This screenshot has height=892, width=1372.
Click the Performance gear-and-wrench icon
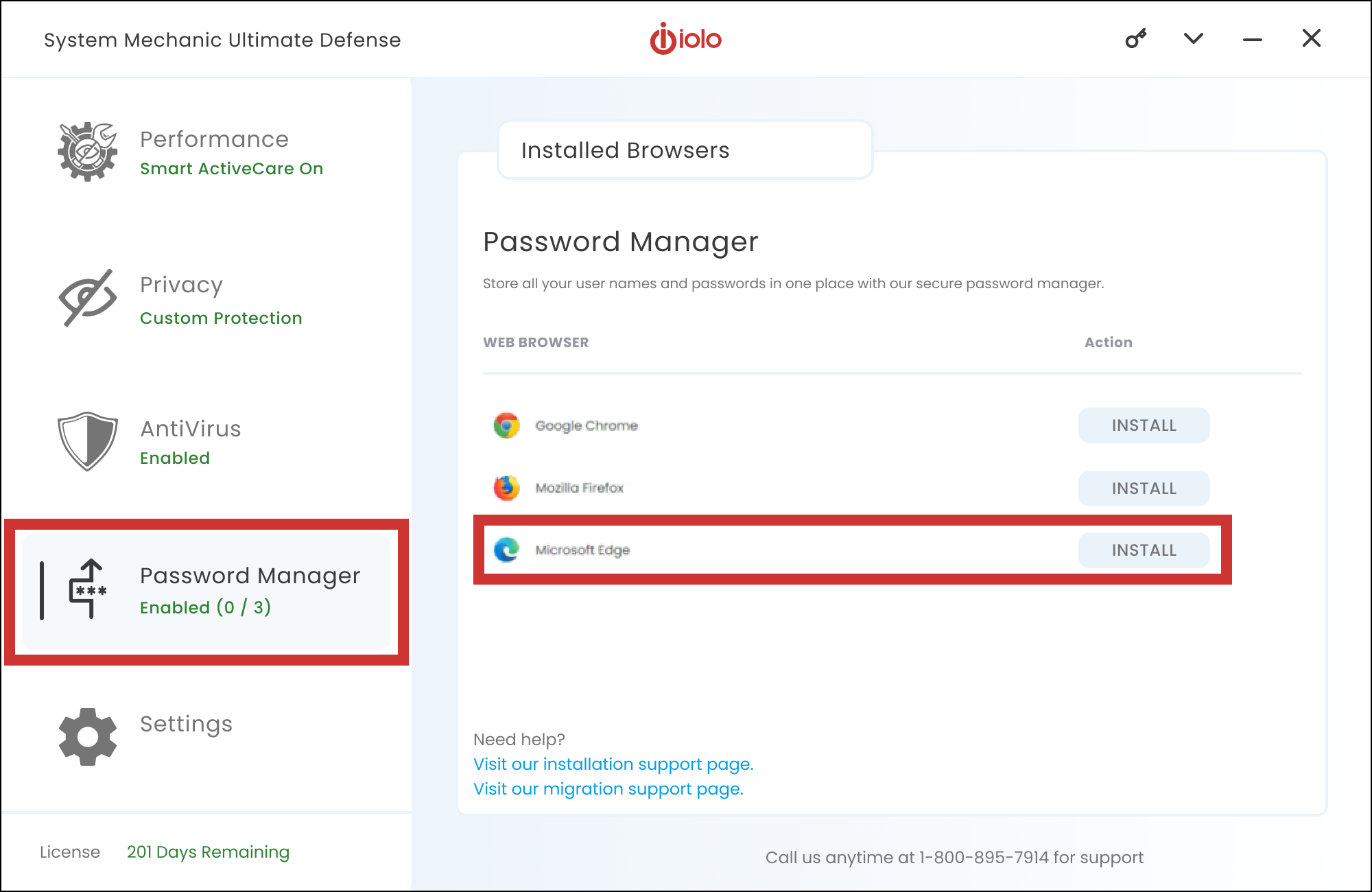pos(88,152)
